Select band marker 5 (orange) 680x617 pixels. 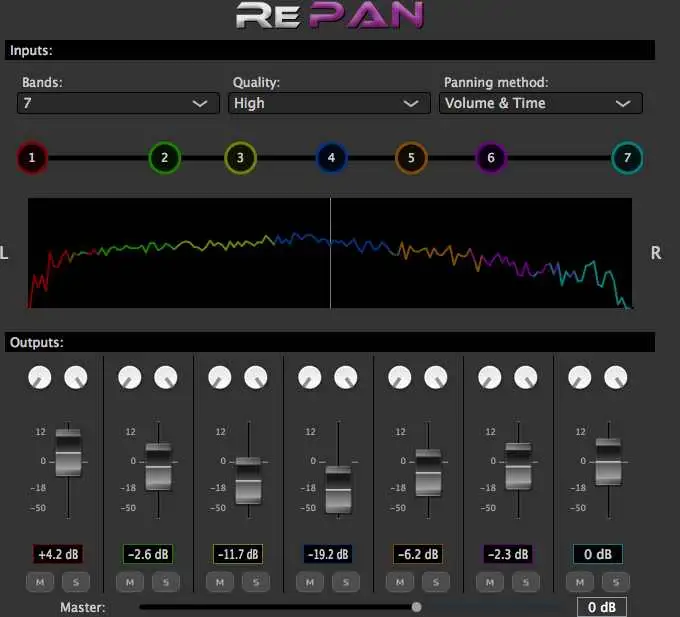tap(411, 157)
